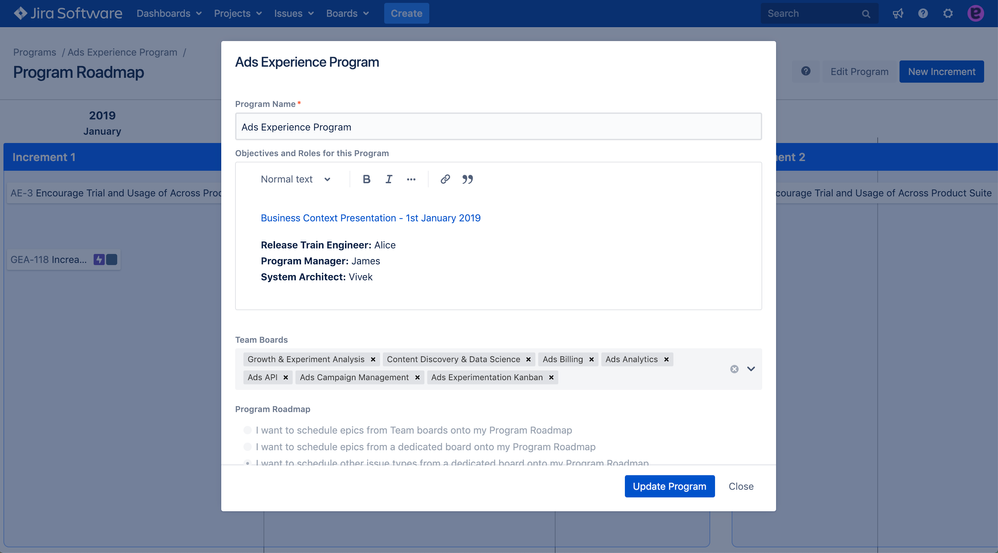Open the Projects menu

tap(238, 13)
